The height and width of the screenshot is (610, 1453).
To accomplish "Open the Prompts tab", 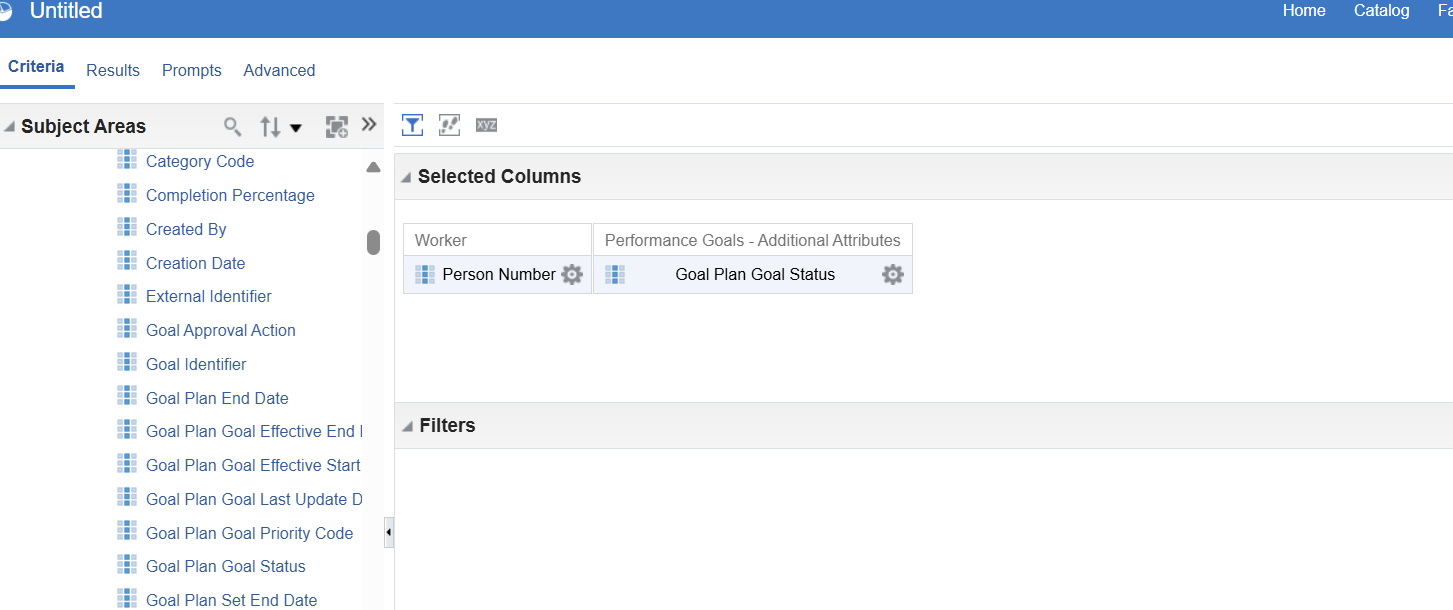I will coord(192,70).
